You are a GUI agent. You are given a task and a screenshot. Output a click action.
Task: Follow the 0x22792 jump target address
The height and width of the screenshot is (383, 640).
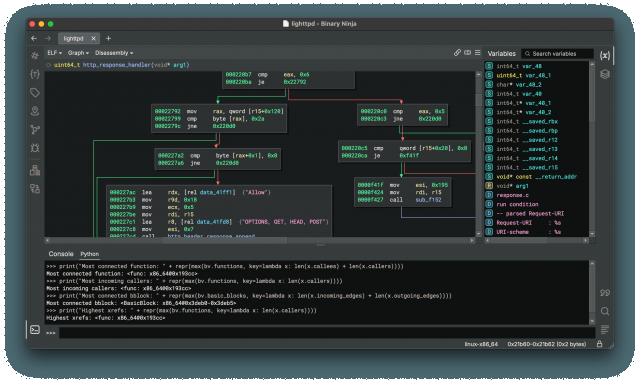295,82
